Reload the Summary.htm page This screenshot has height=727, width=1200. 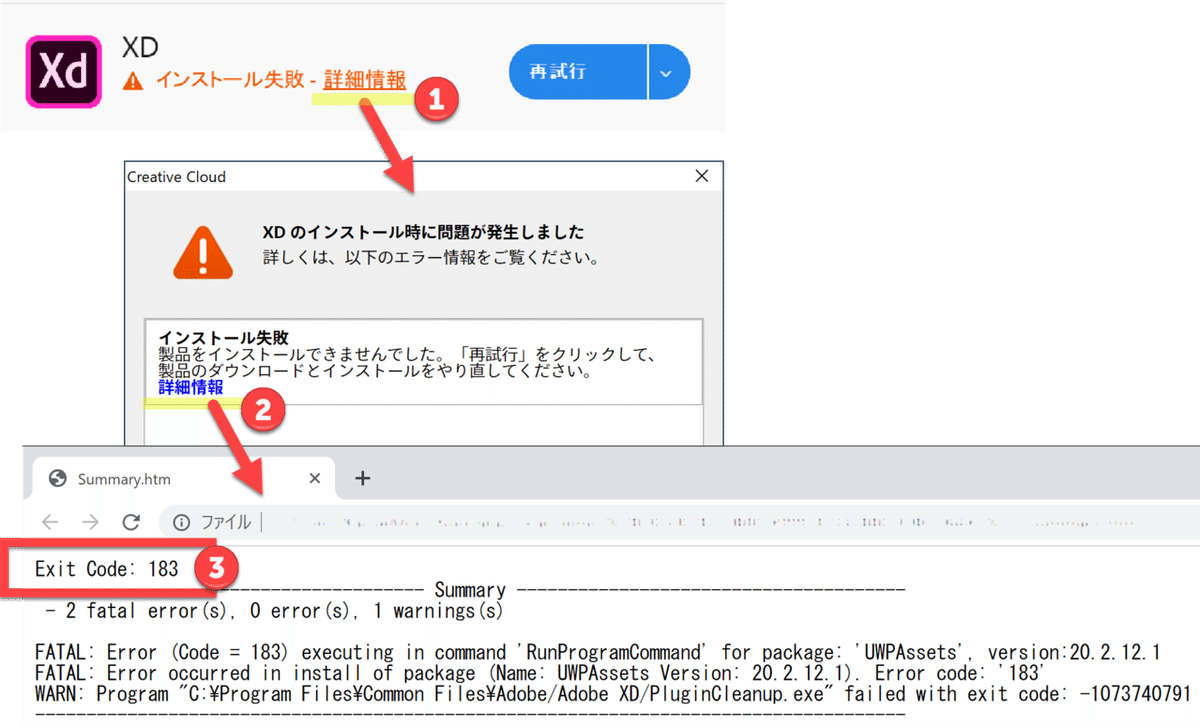[131, 521]
